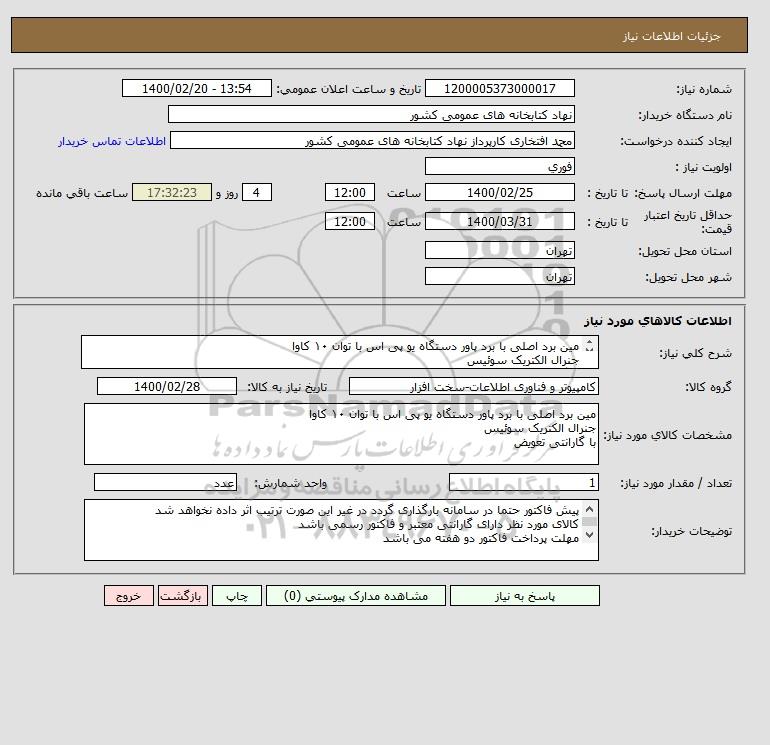The image size is (770, 745).
Task: Click label تاریخ و ساعت اعلان عمومی
Action: 349,89
